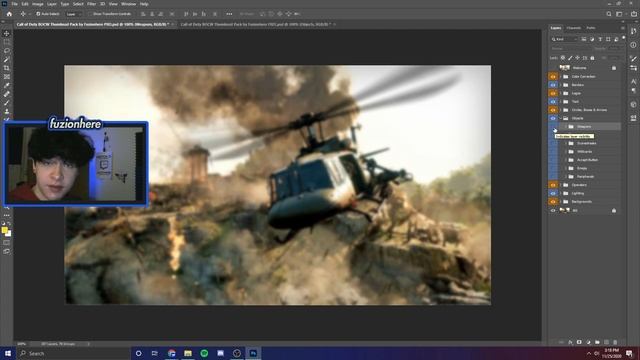The image size is (640, 360).
Task: Open the Character collapsed panel icon
Action: click(633, 82)
